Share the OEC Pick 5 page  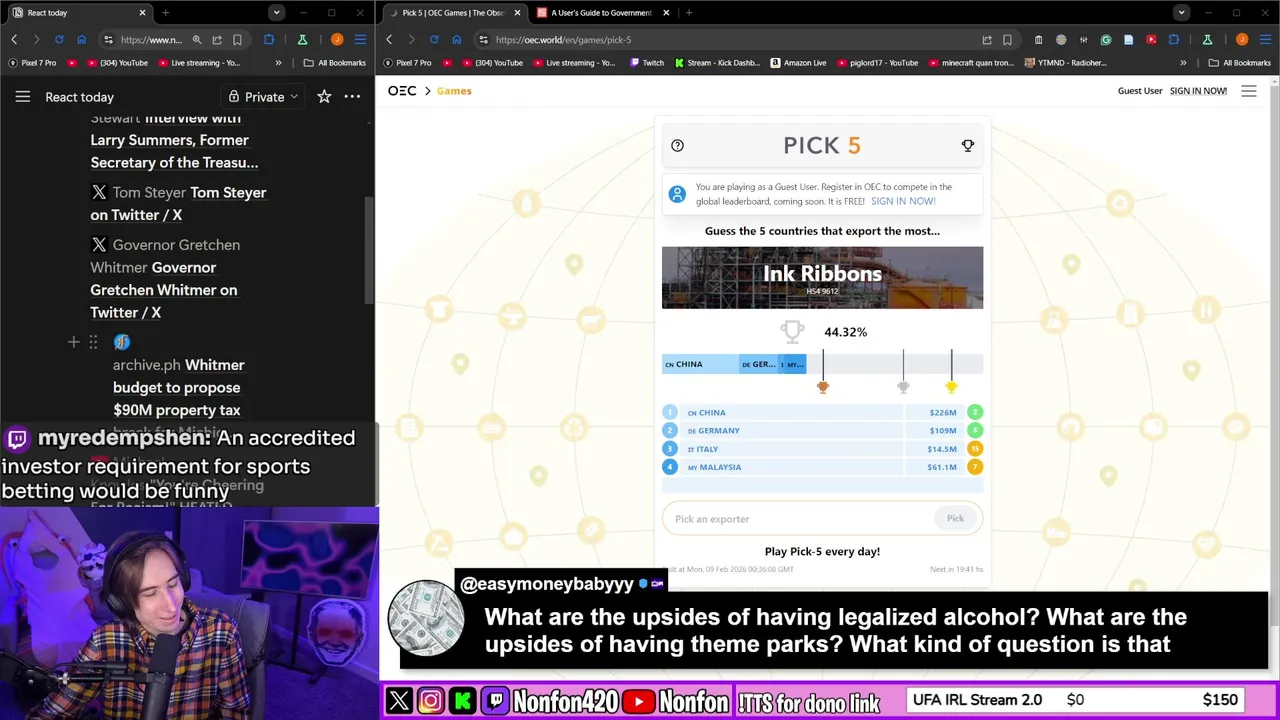987,40
